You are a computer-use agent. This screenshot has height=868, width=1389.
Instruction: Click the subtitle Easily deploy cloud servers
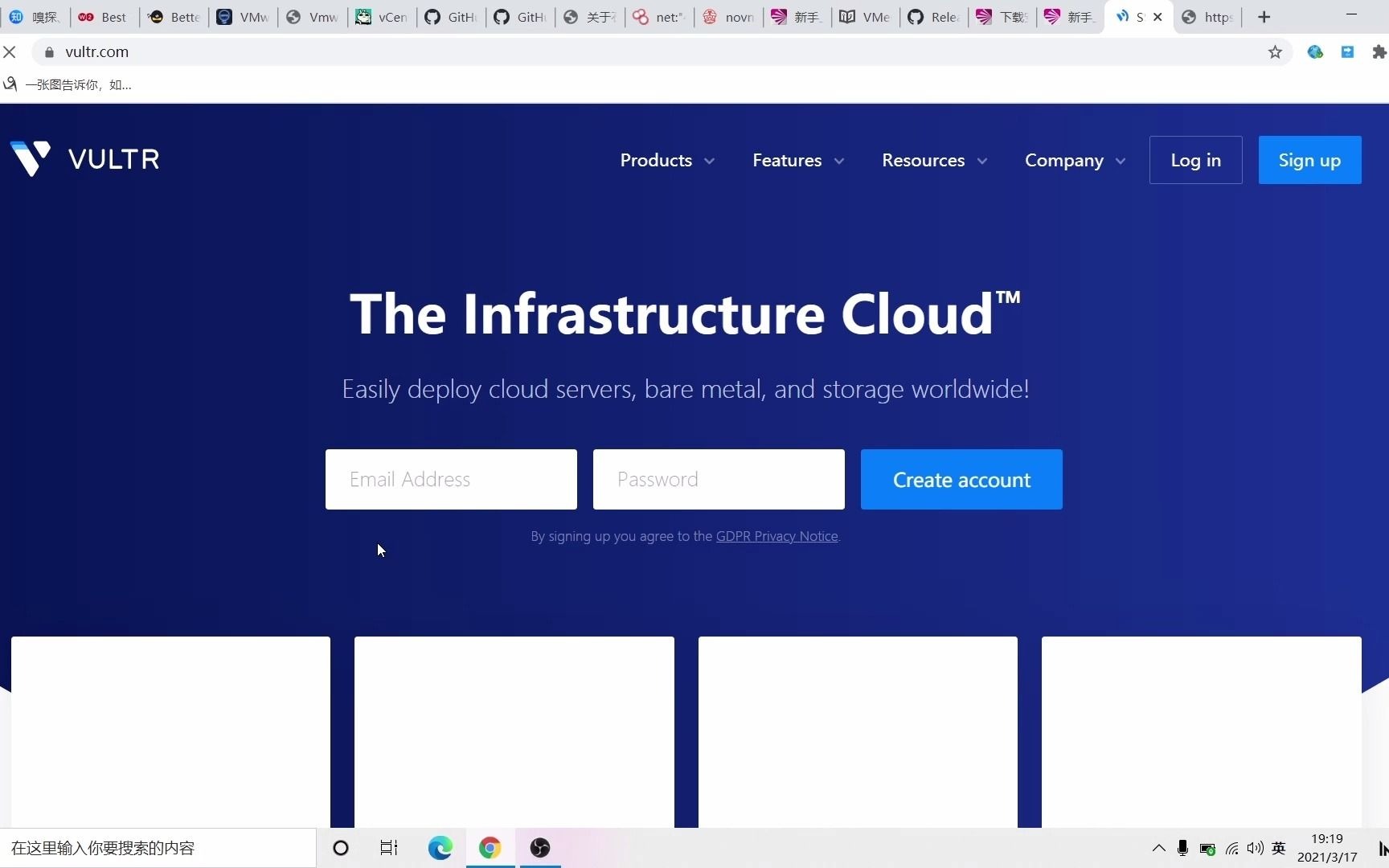pyautogui.click(x=686, y=389)
